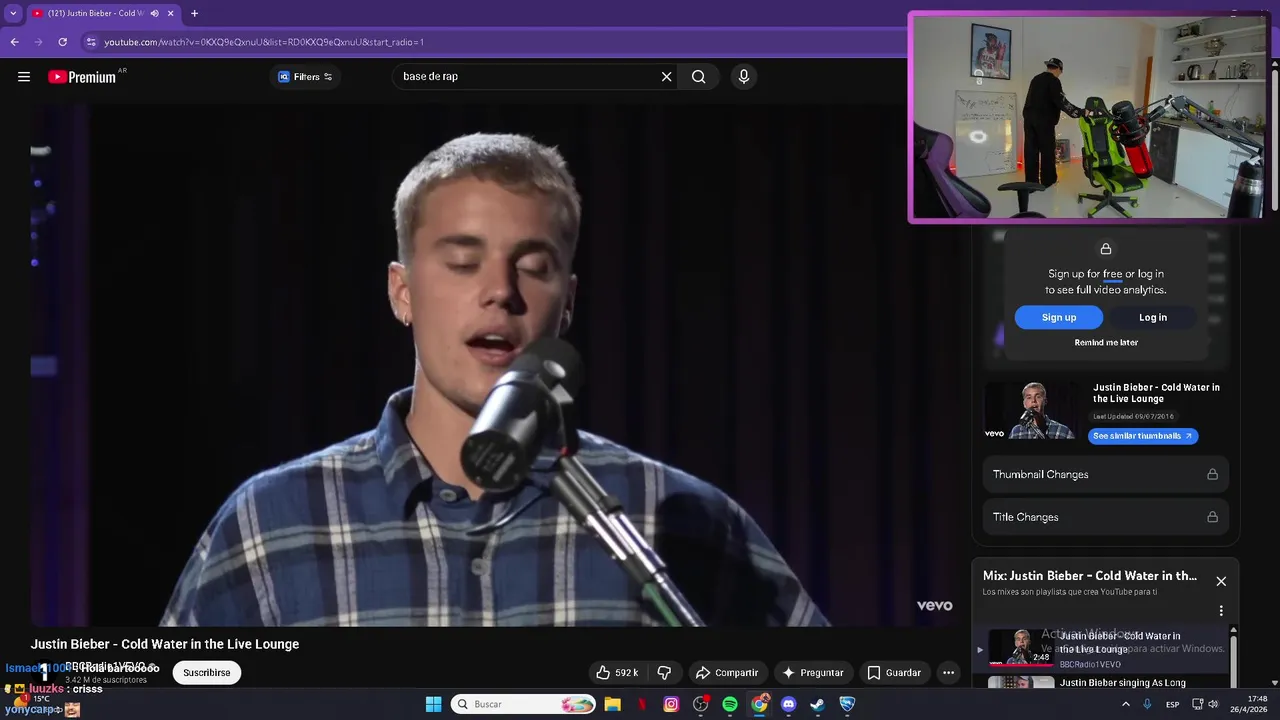Open the YouTube hamburger guide menu
1280x720 pixels.
(24, 77)
